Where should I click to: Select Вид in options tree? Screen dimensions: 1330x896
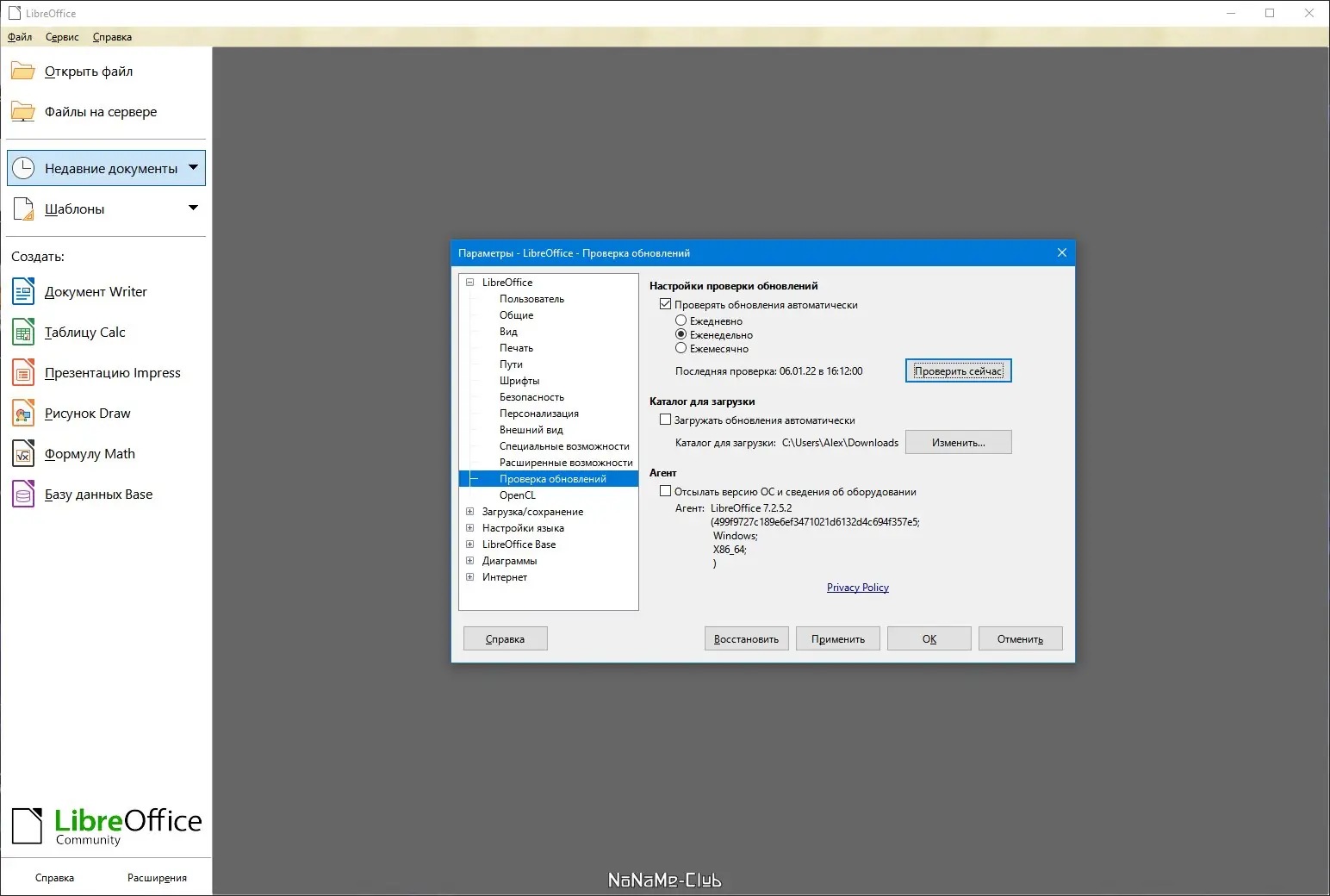pyautogui.click(x=508, y=331)
